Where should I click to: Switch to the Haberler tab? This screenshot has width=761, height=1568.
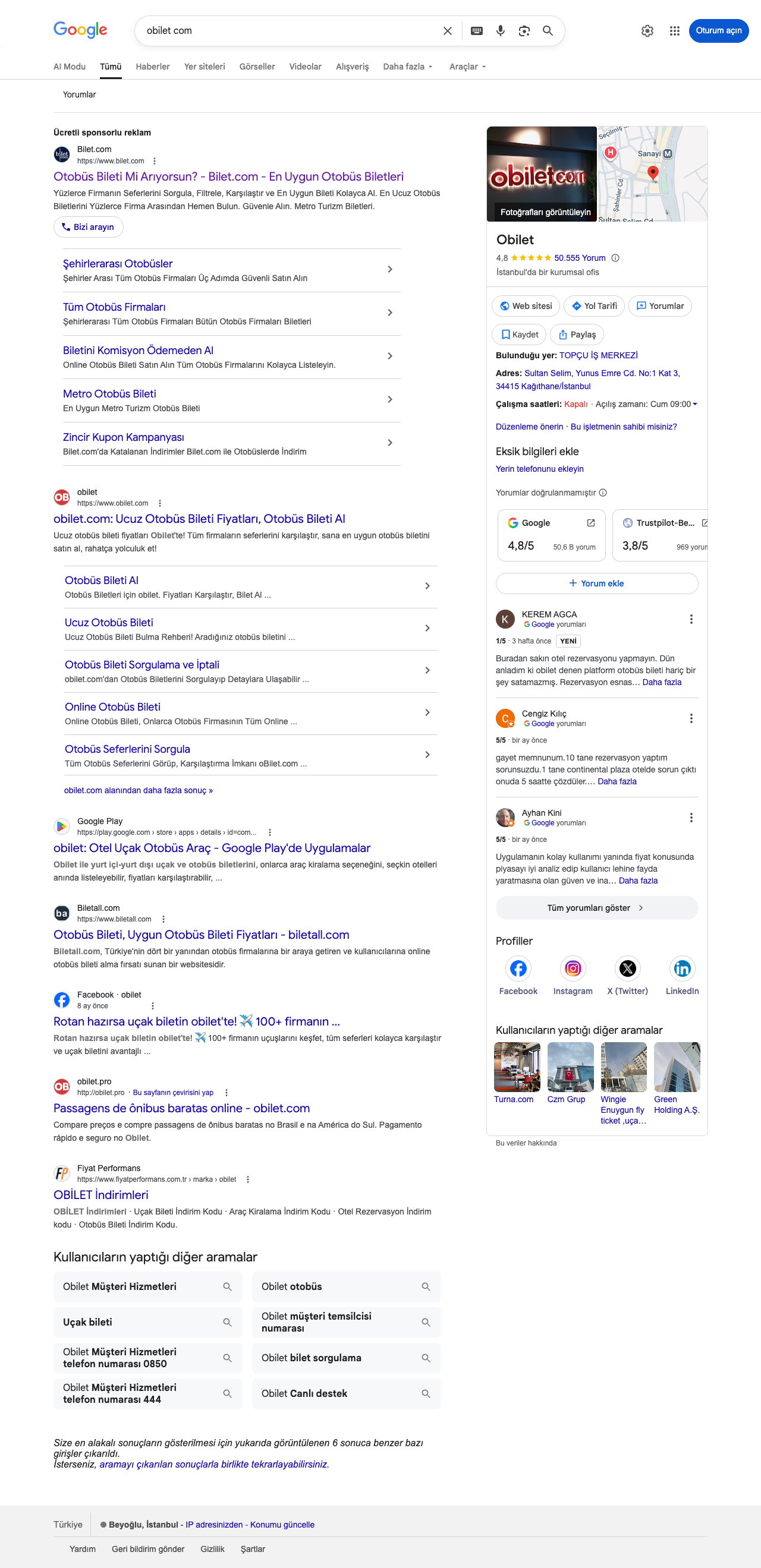[152, 67]
